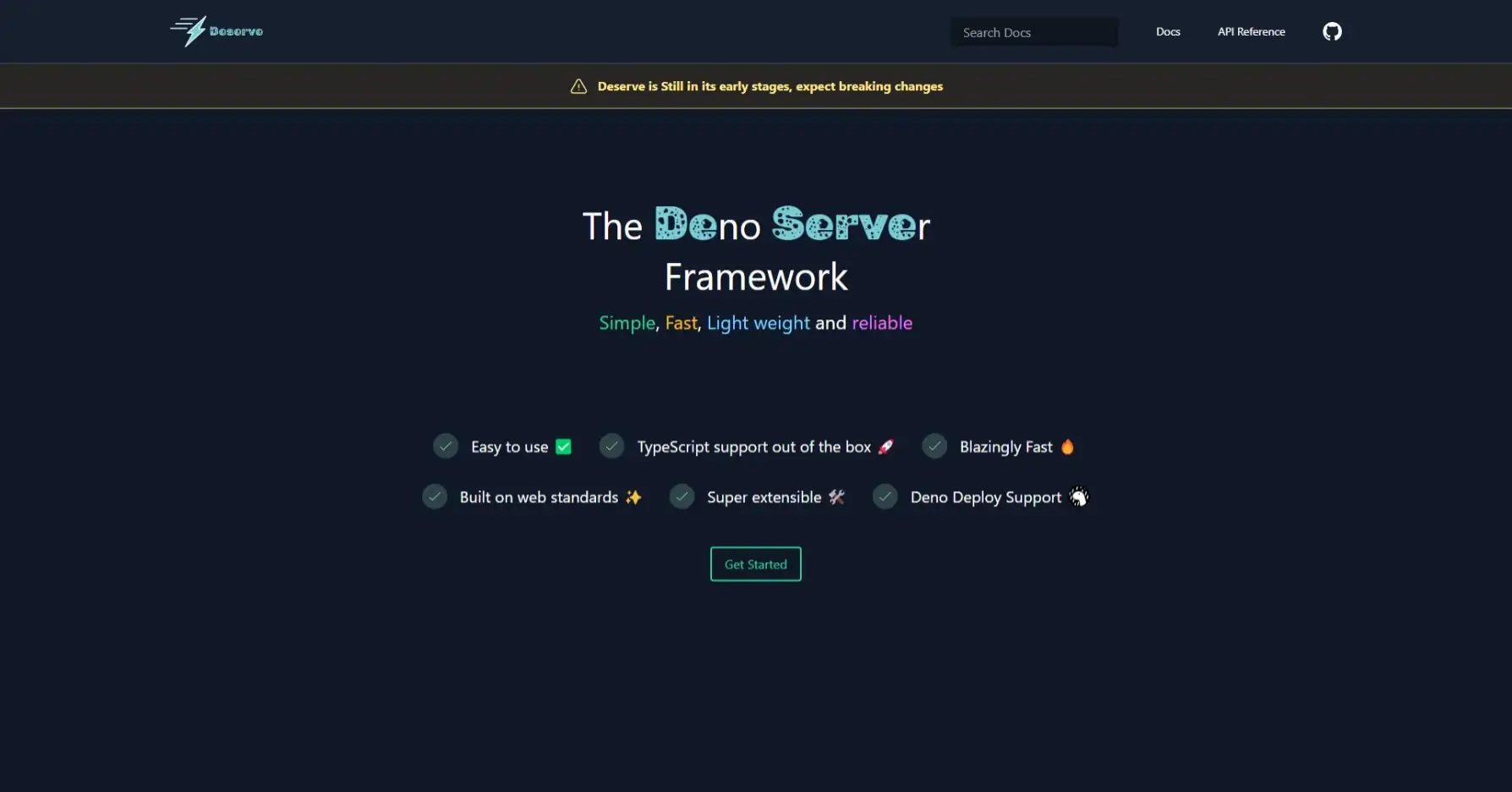Click the 'Blazingly Fast' feature text
Screen dimensions: 1512x792
click(x=1005, y=446)
